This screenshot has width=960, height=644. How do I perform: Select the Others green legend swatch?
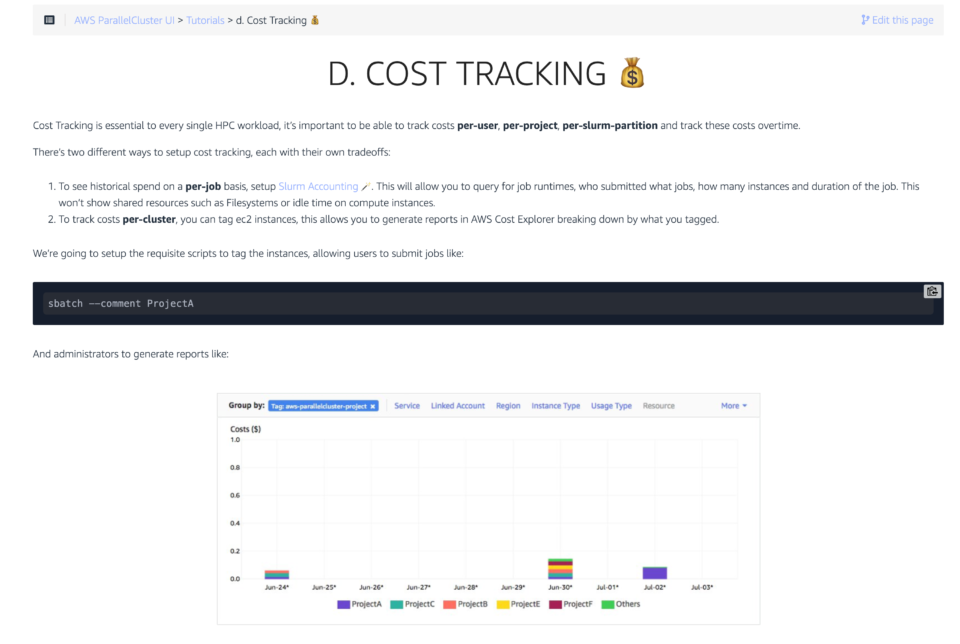(607, 604)
